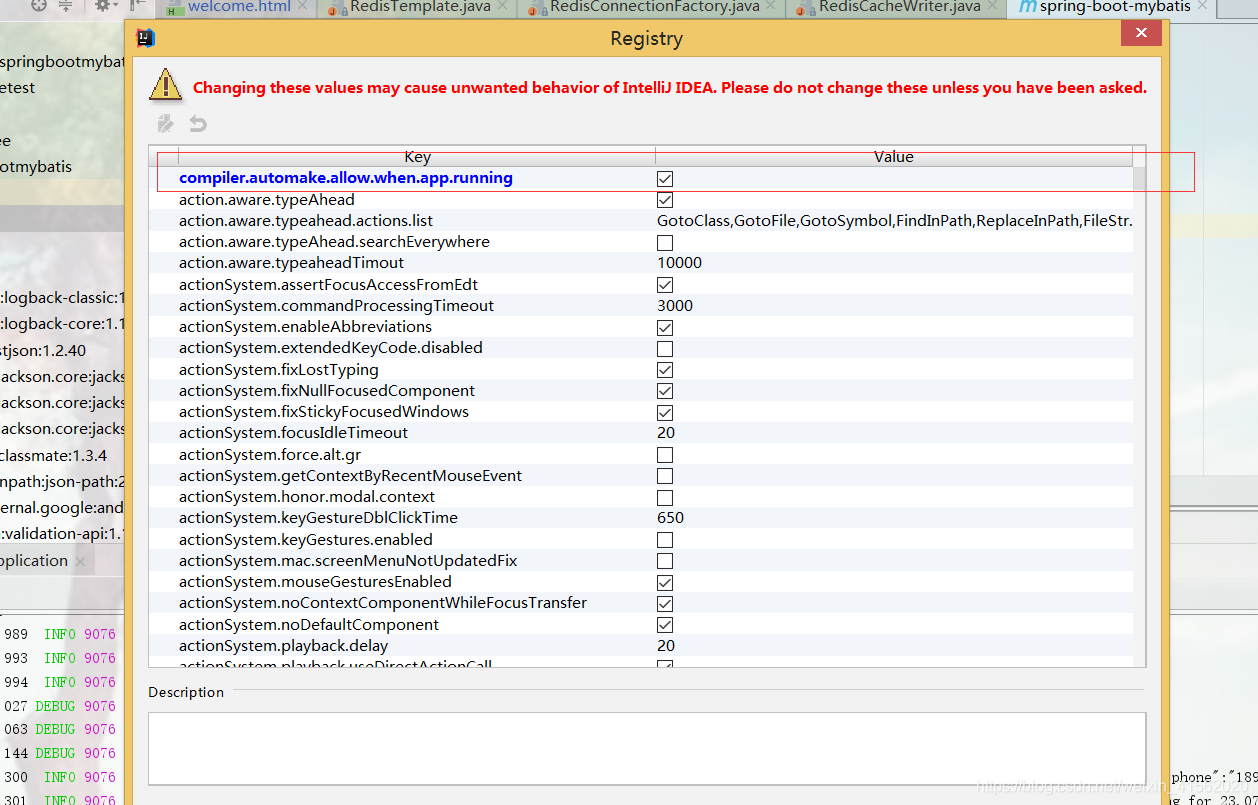The height and width of the screenshot is (805, 1258).
Task: Sort by the Key column header
Action: click(417, 157)
